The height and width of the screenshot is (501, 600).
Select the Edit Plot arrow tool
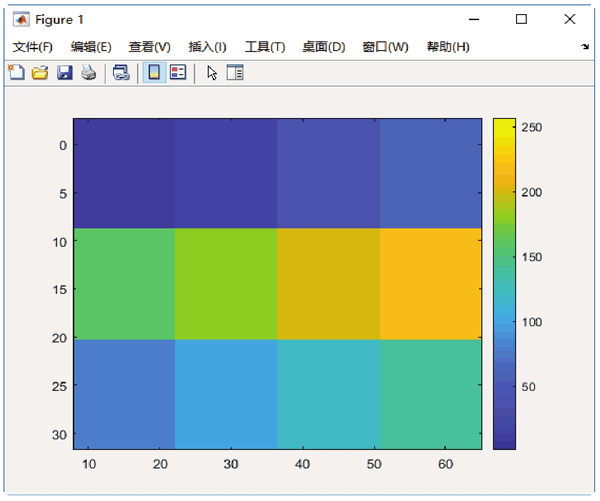point(212,73)
